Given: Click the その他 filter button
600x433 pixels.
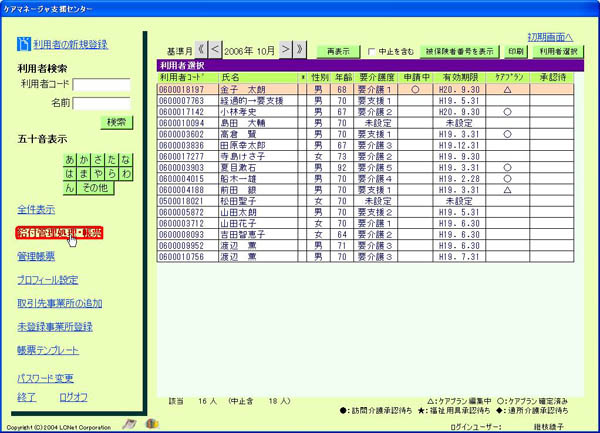Looking at the screenshot, I should point(95,188).
